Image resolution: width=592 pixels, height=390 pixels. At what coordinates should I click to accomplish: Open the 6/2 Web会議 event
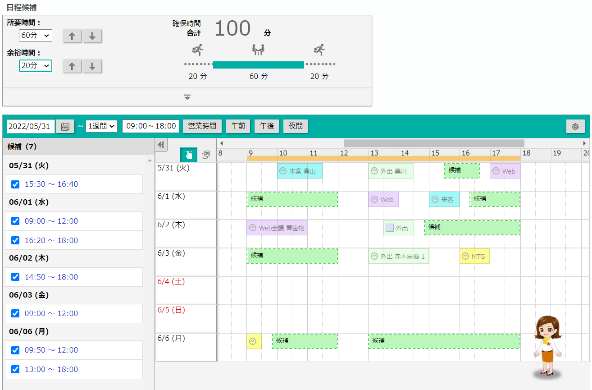(277, 228)
